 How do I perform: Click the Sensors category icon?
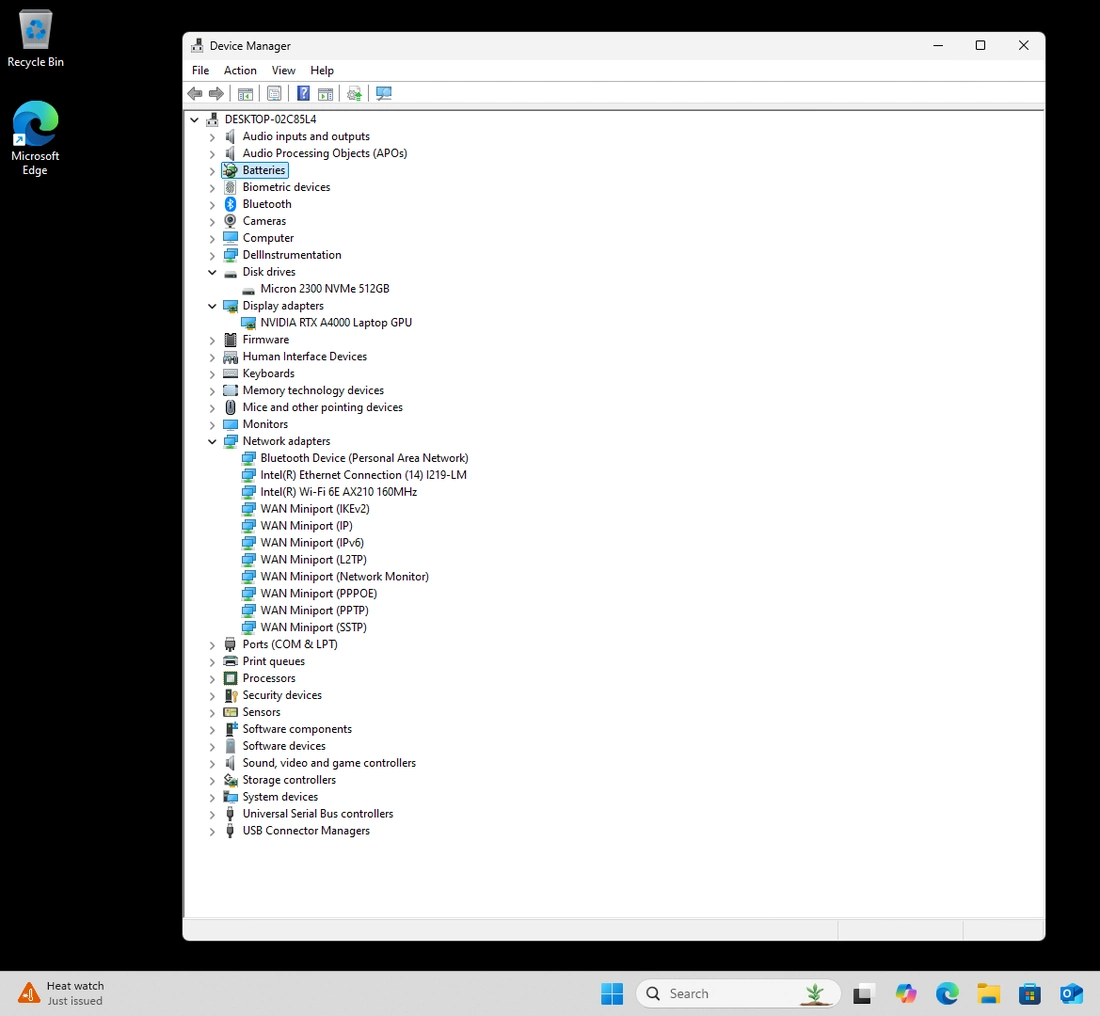(x=230, y=712)
